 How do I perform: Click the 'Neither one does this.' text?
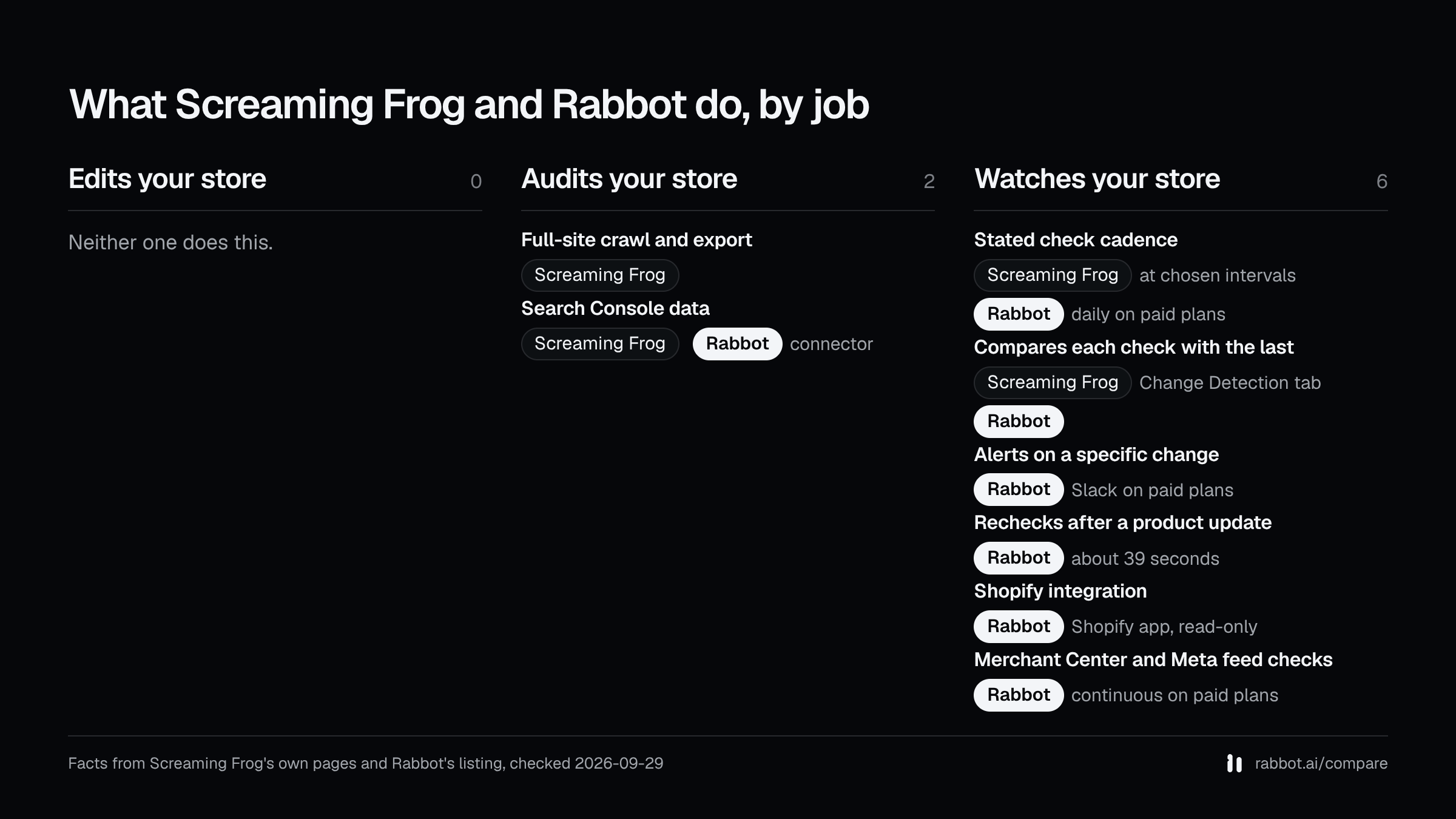point(170,243)
